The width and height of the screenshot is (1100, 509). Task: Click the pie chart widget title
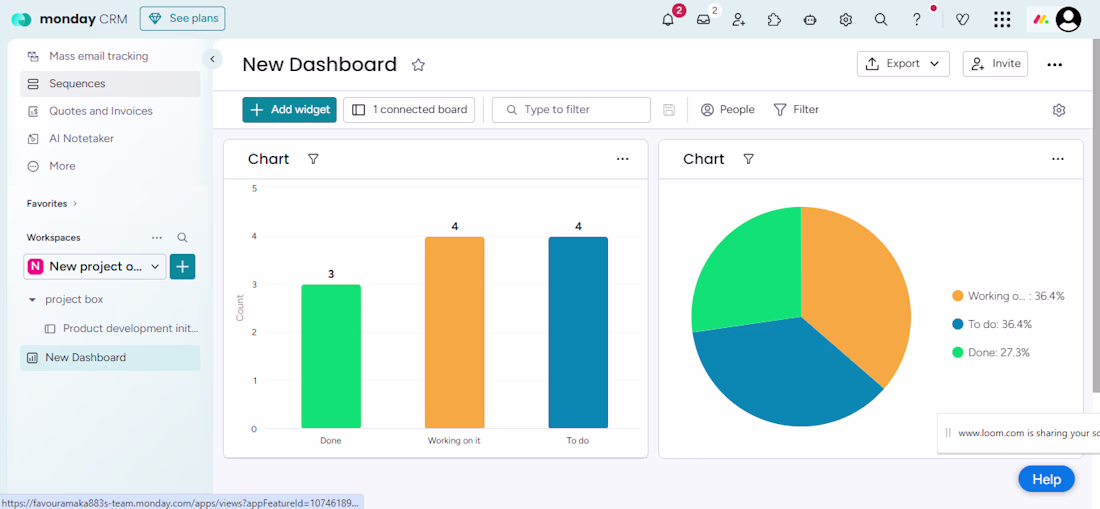click(x=704, y=159)
